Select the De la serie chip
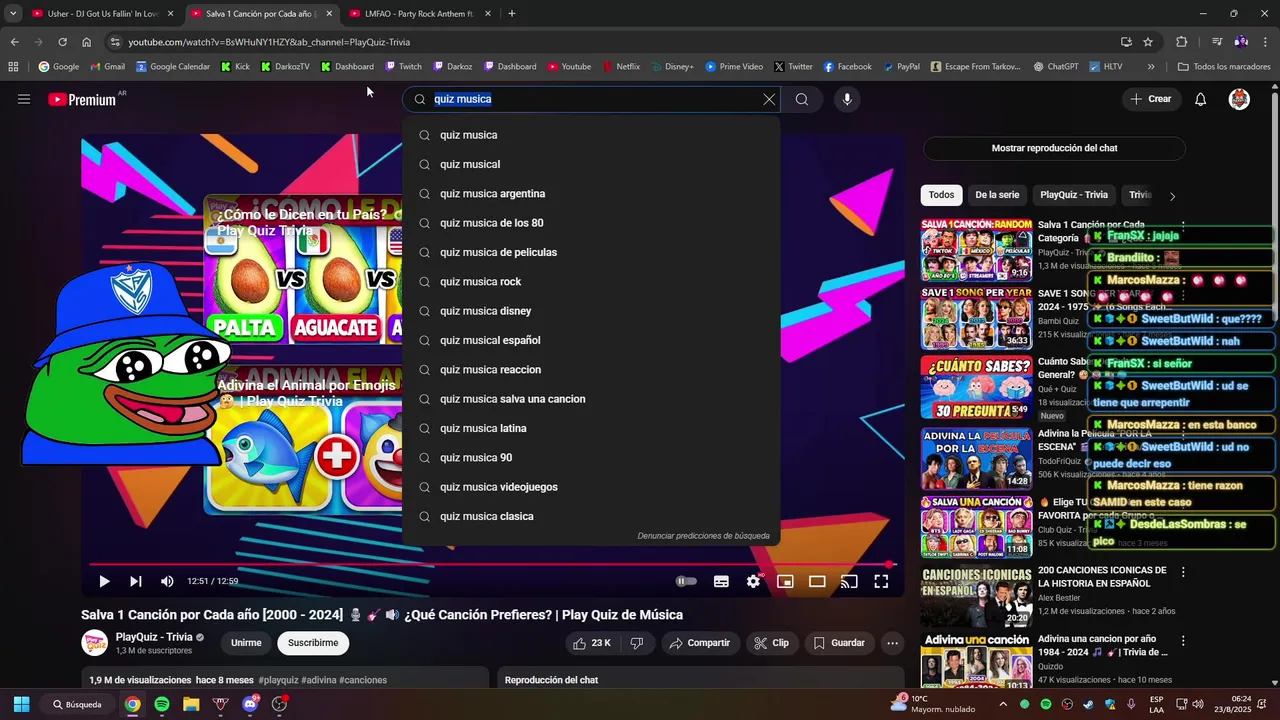This screenshot has height=720, width=1280. click(997, 195)
